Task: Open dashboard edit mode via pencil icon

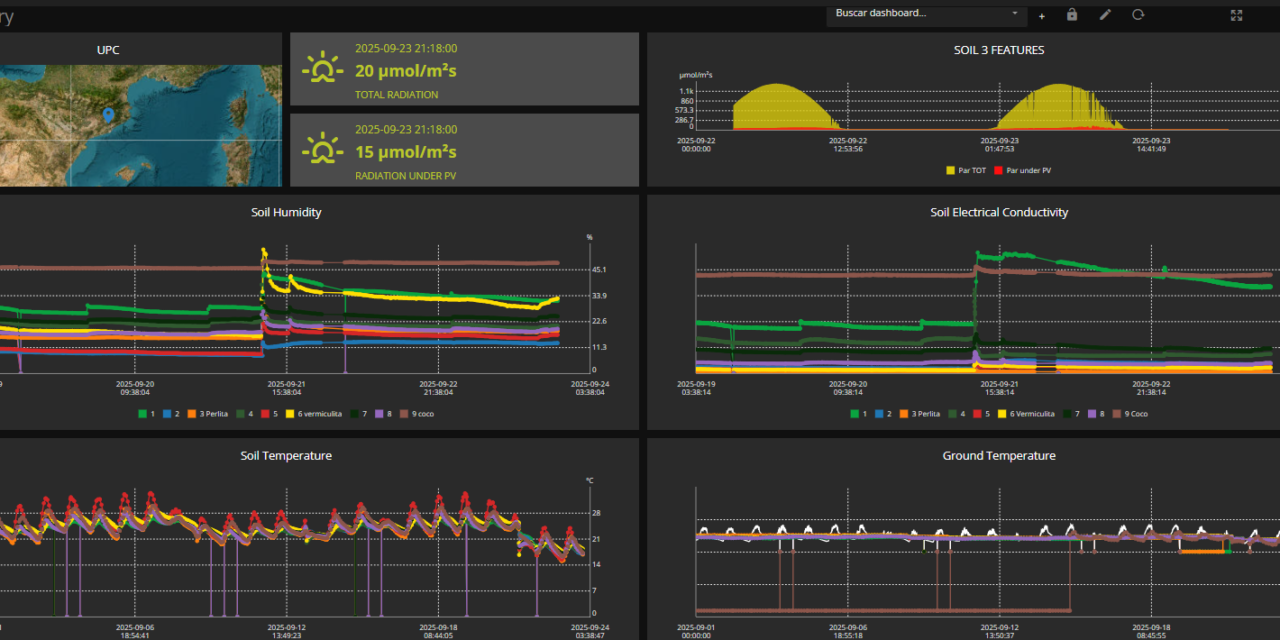Action: tap(1105, 15)
